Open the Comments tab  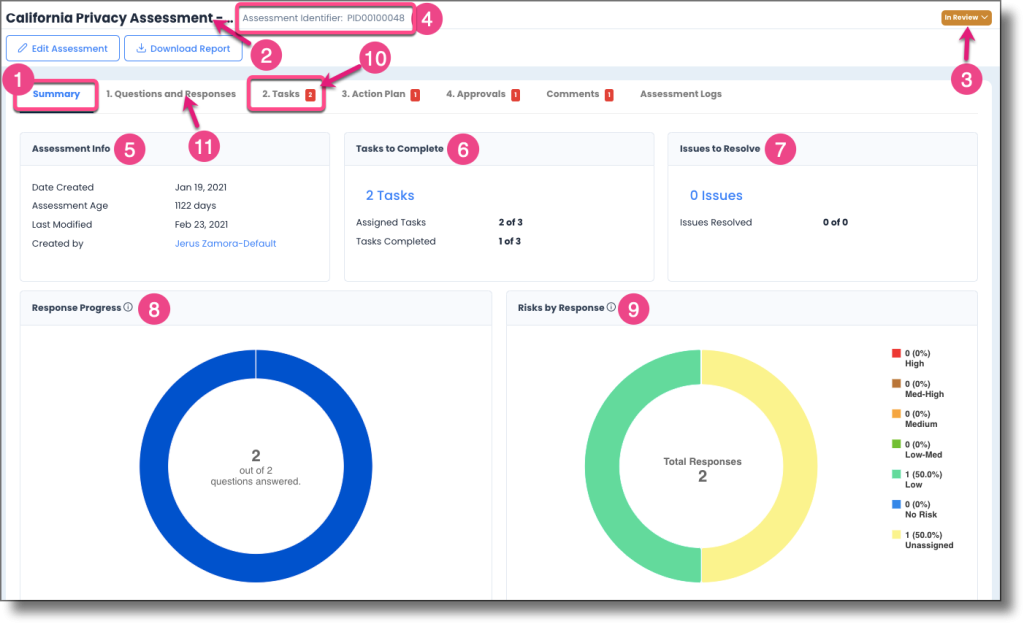573,93
